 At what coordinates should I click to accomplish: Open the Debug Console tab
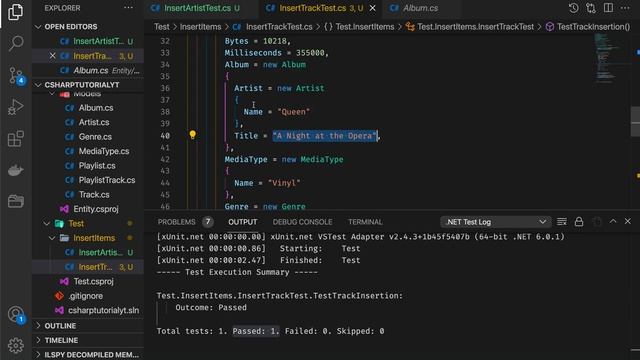coord(302,222)
